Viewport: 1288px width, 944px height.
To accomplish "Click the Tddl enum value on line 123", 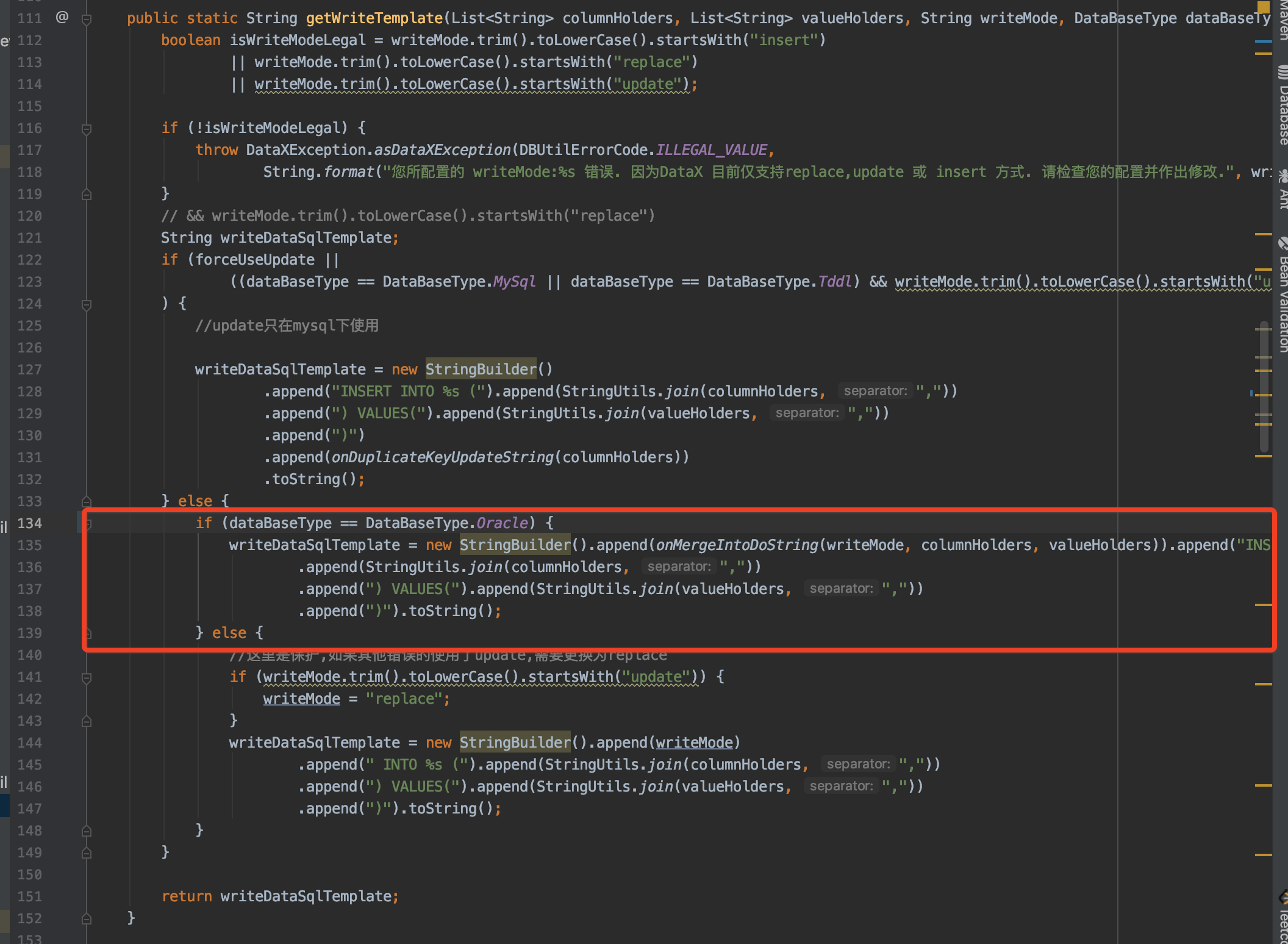I will coord(834,282).
